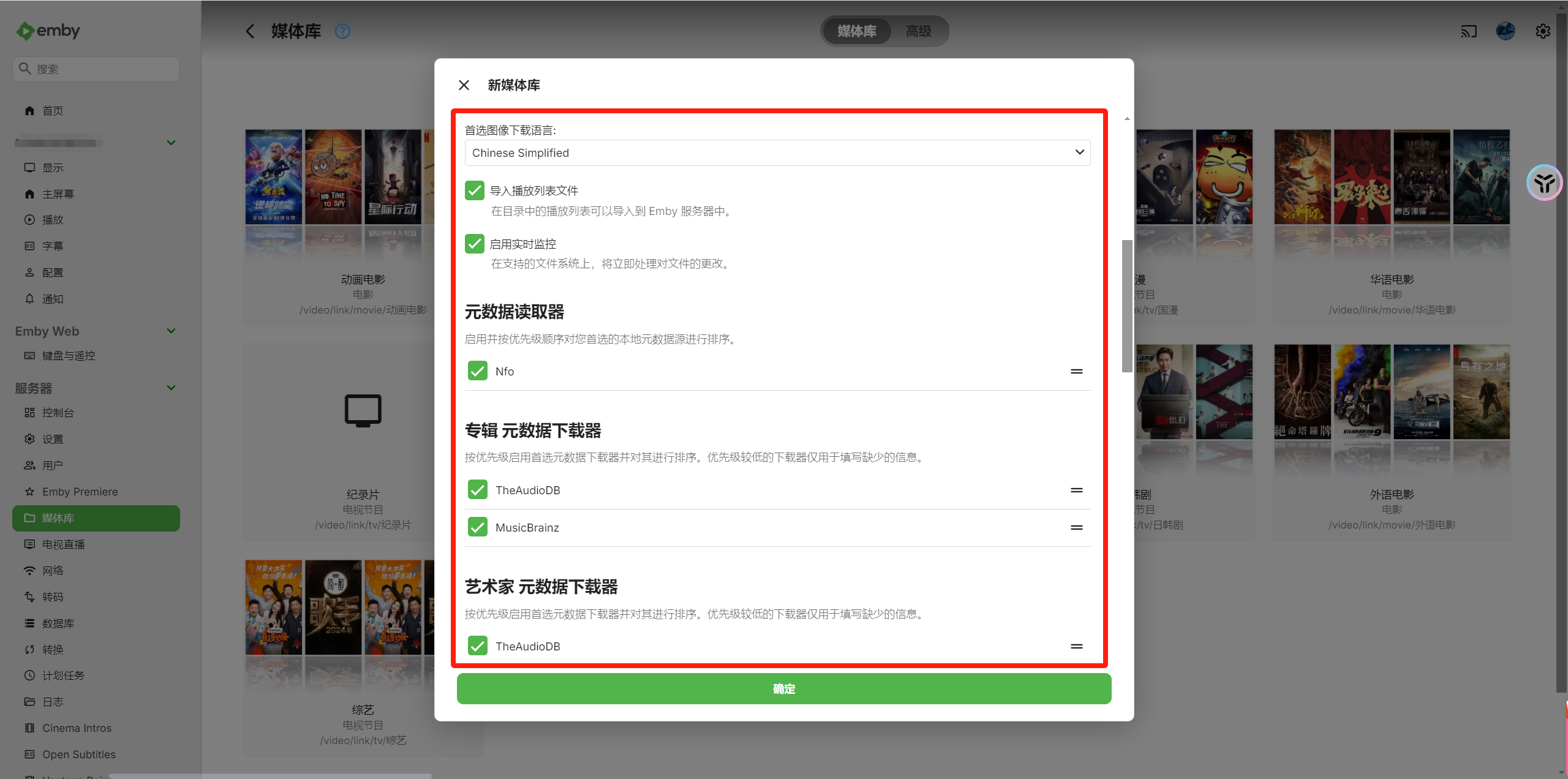
Task: Uncheck the Nfo metadata reader
Action: pyautogui.click(x=477, y=371)
